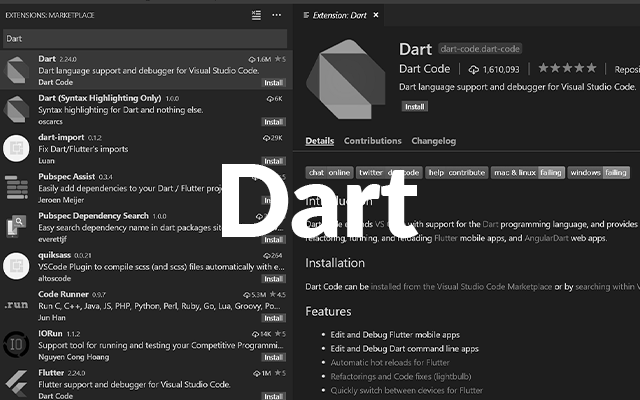Click the Dart Code publisher name in details

[x=424, y=69]
